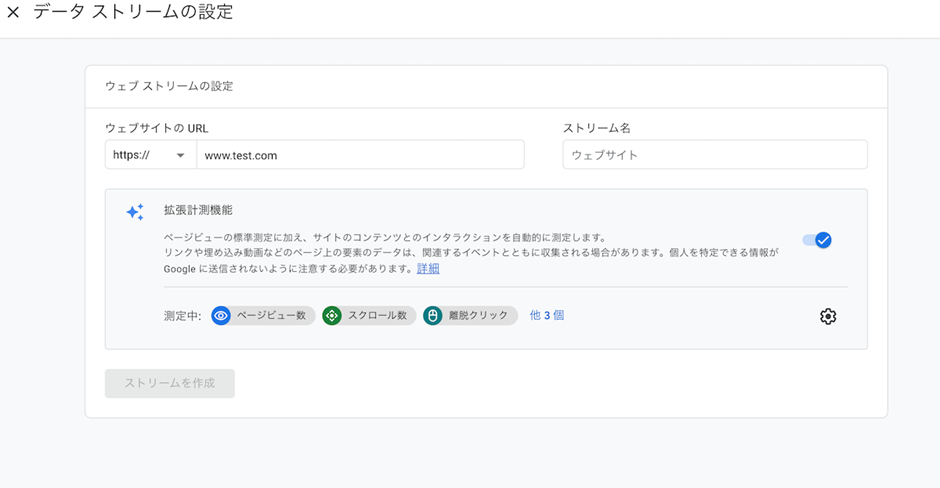Select the ページビュー数 chip

pos(263,315)
